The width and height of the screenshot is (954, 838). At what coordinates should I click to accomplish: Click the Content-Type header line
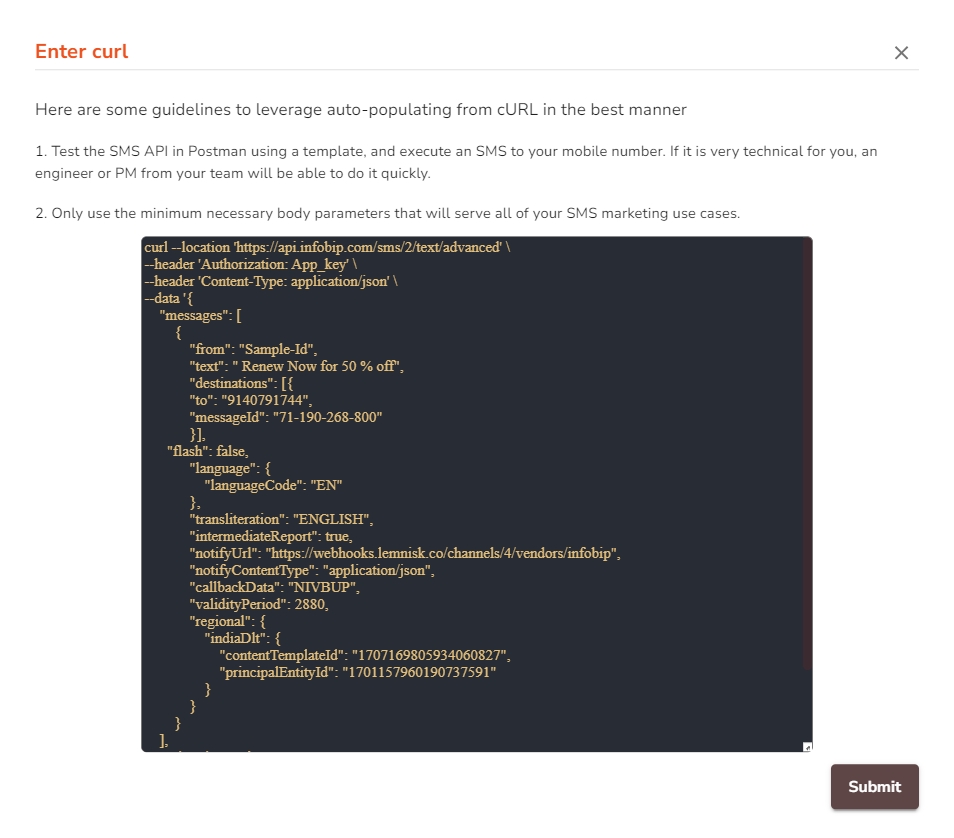tap(270, 281)
